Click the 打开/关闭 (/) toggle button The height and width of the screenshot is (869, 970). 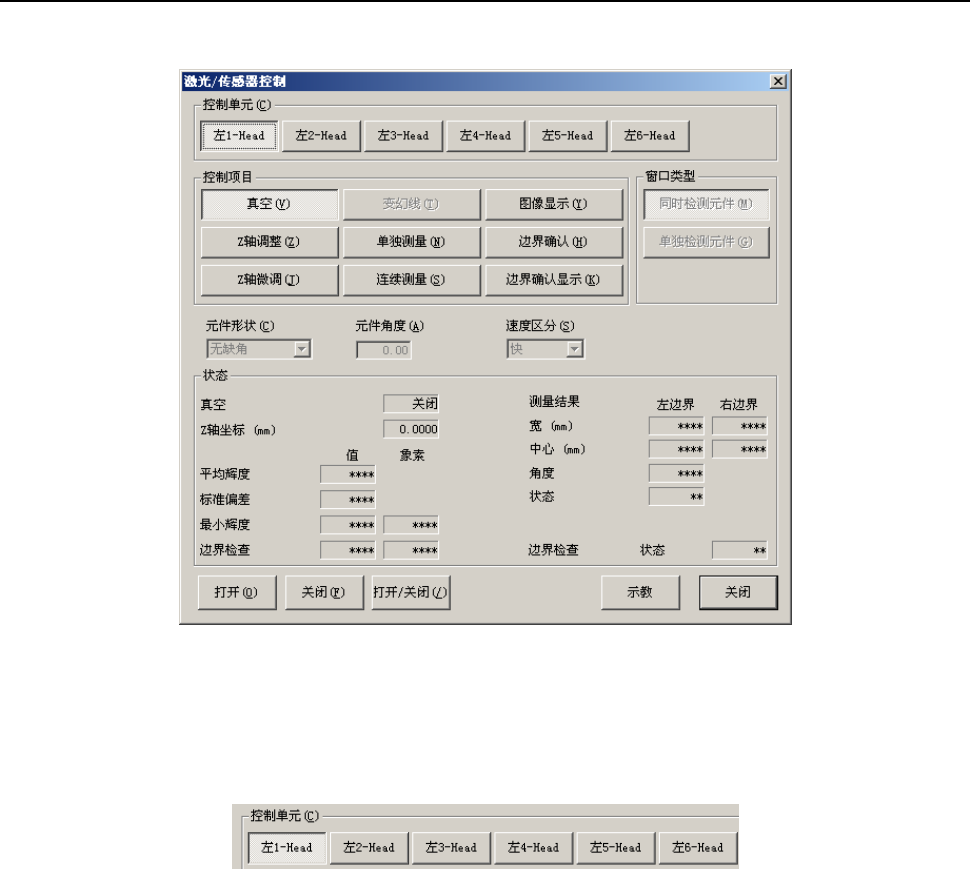click(x=411, y=593)
